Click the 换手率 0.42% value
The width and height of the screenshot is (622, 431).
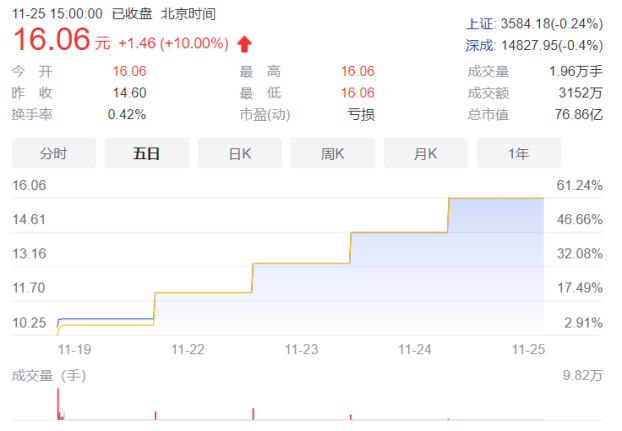(x=127, y=115)
